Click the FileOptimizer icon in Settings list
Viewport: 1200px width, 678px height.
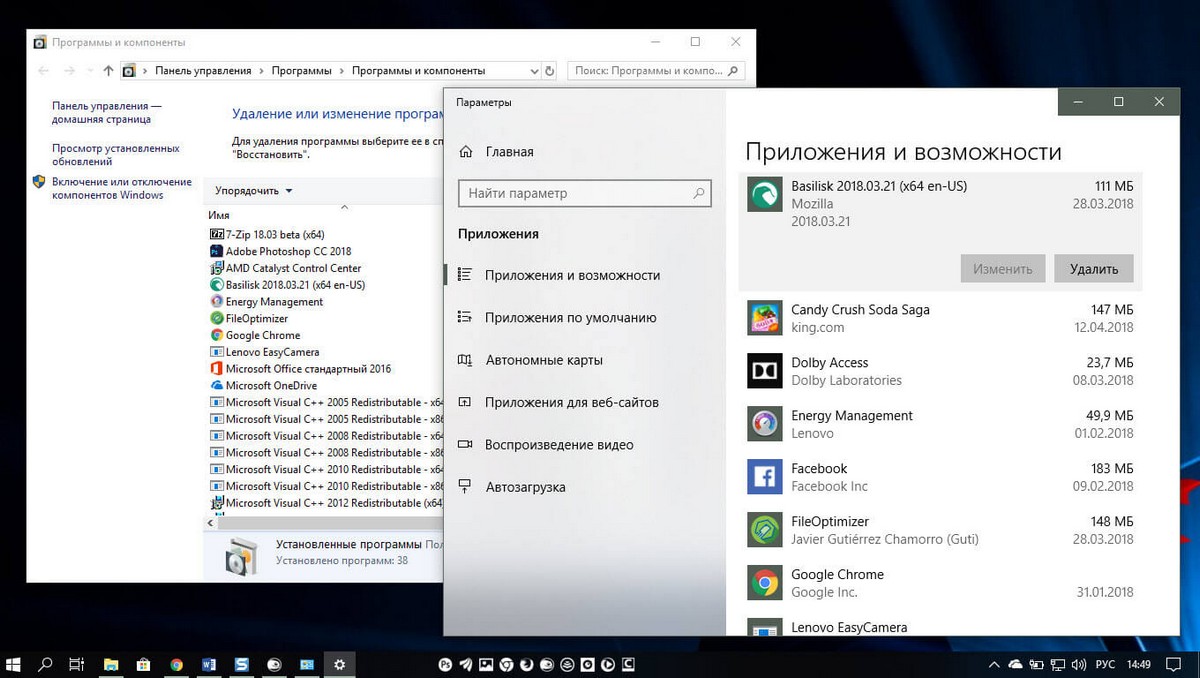click(765, 530)
